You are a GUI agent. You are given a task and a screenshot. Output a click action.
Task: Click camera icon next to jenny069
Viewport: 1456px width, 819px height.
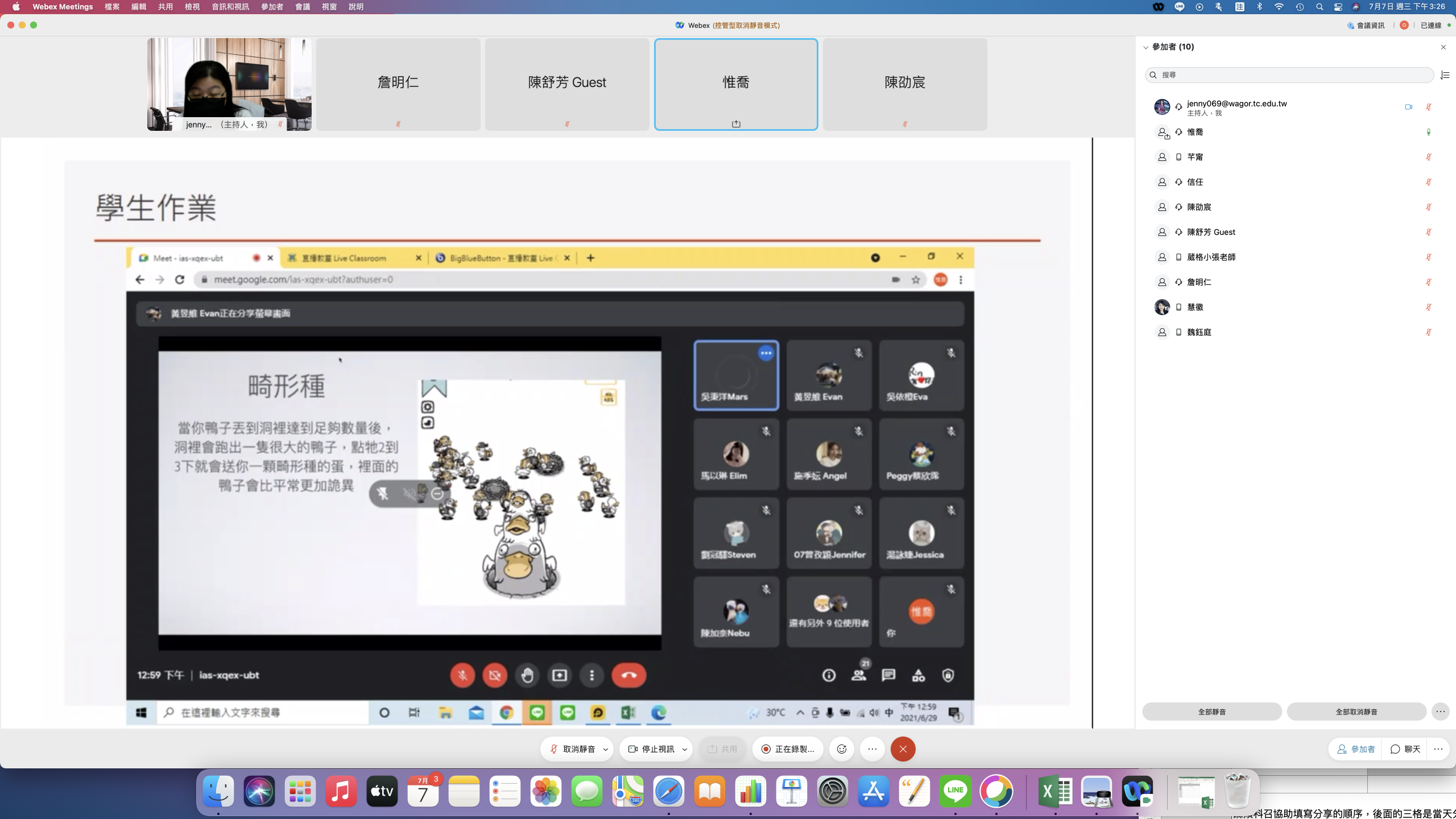pyautogui.click(x=1408, y=107)
